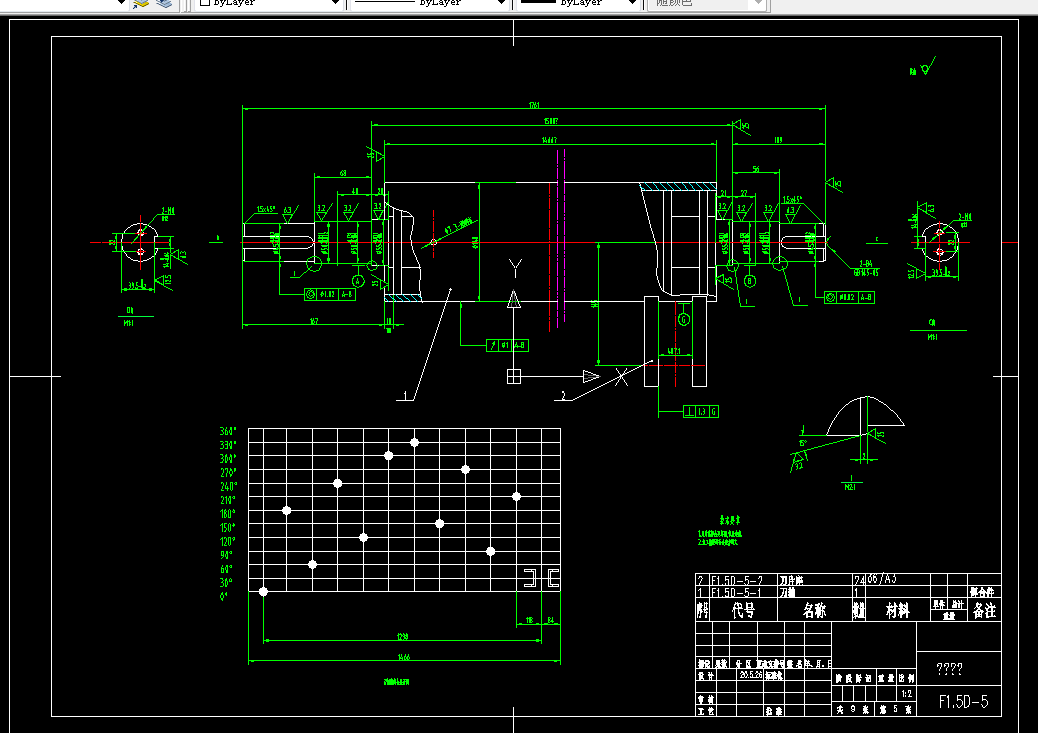Select the runout tolerance frame φ1 A-B
Viewport: 1038px width, 733px height.
(507, 345)
